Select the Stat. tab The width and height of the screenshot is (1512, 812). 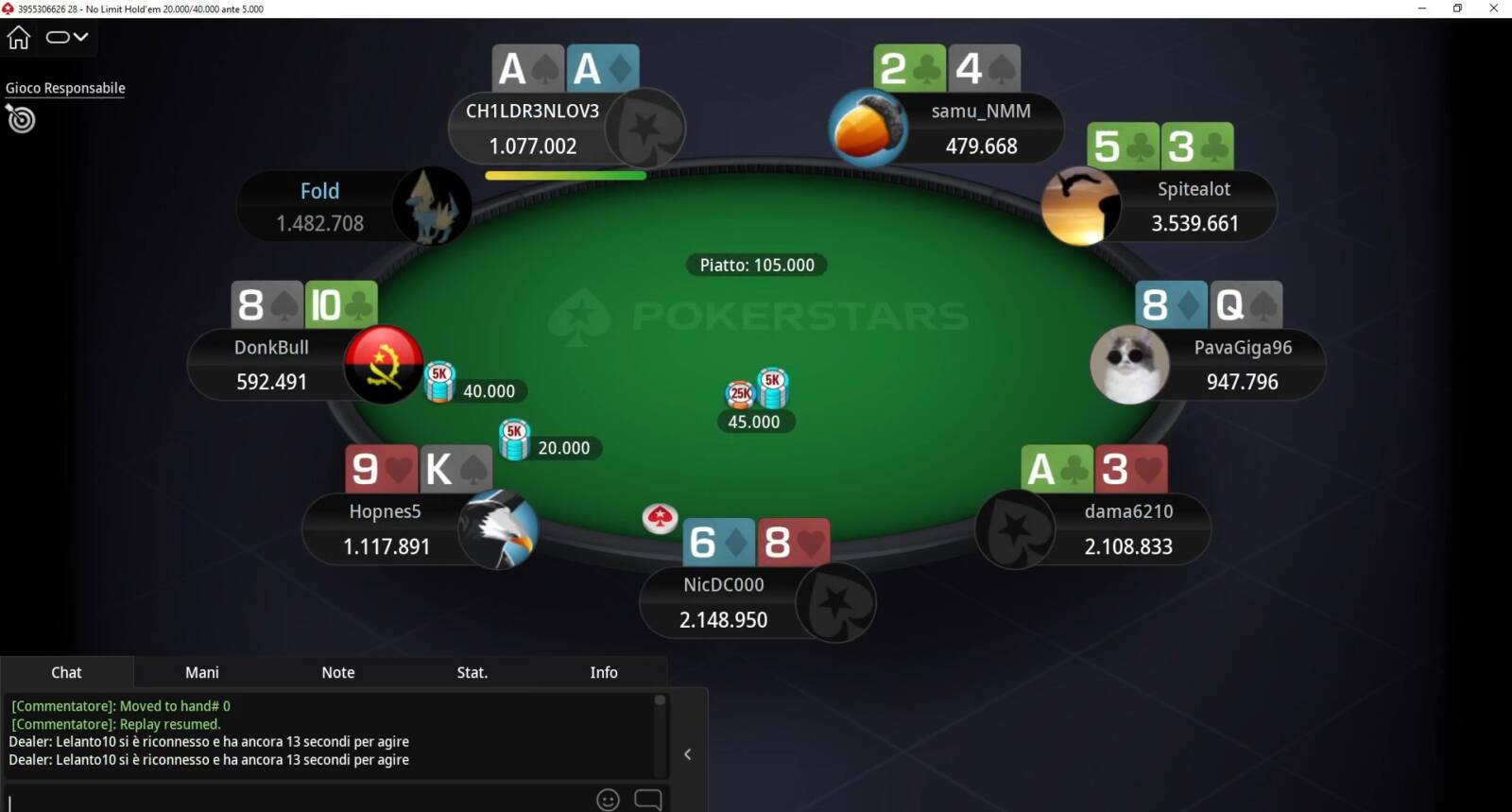tap(472, 672)
